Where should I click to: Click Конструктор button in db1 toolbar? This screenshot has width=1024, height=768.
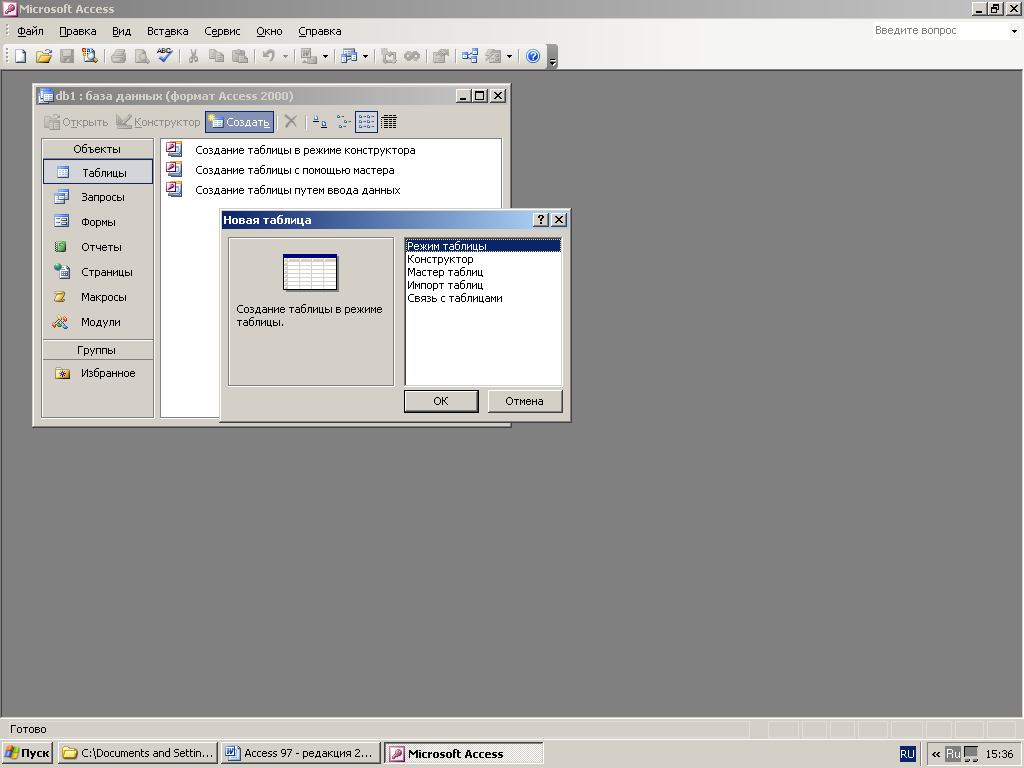pyautogui.click(x=158, y=121)
